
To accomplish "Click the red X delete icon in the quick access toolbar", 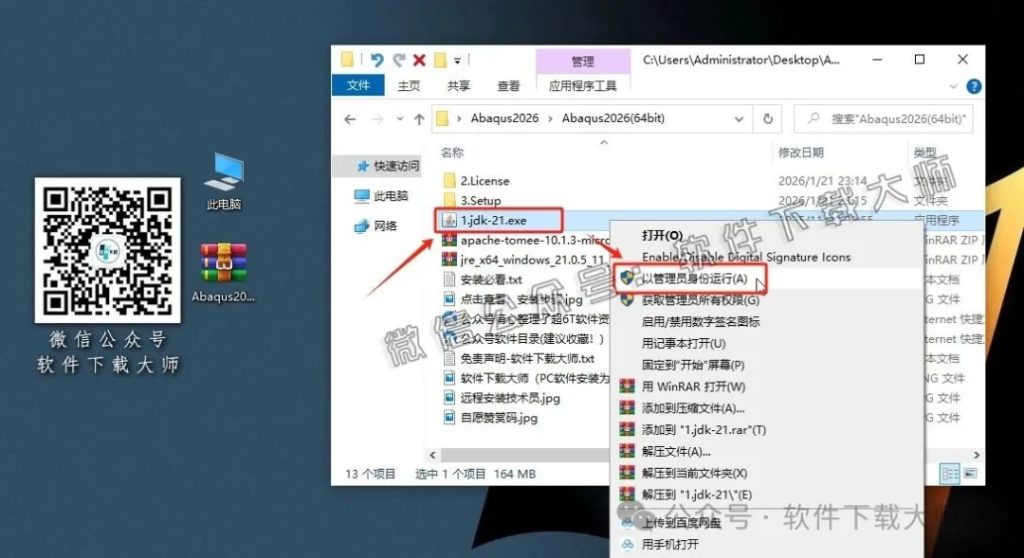I will (419, 60).
